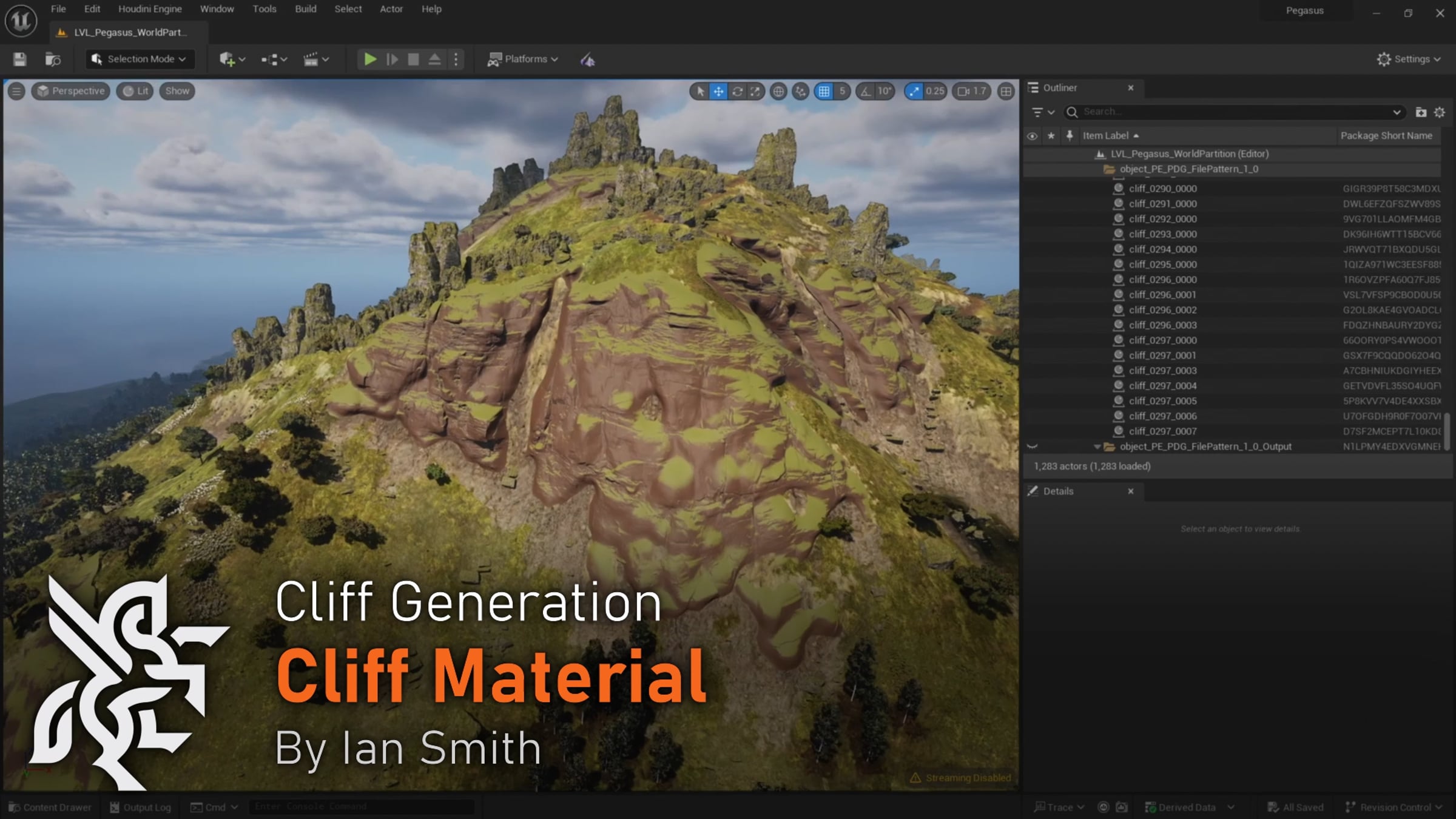Maximize viewport using the layout icon

[x=1006, y=91]
